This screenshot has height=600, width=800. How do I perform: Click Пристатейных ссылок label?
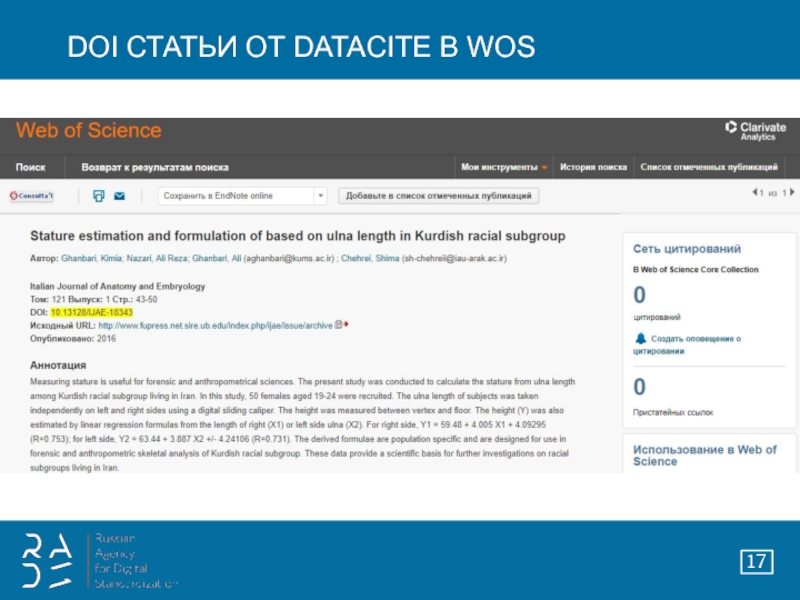coord(673,412)
